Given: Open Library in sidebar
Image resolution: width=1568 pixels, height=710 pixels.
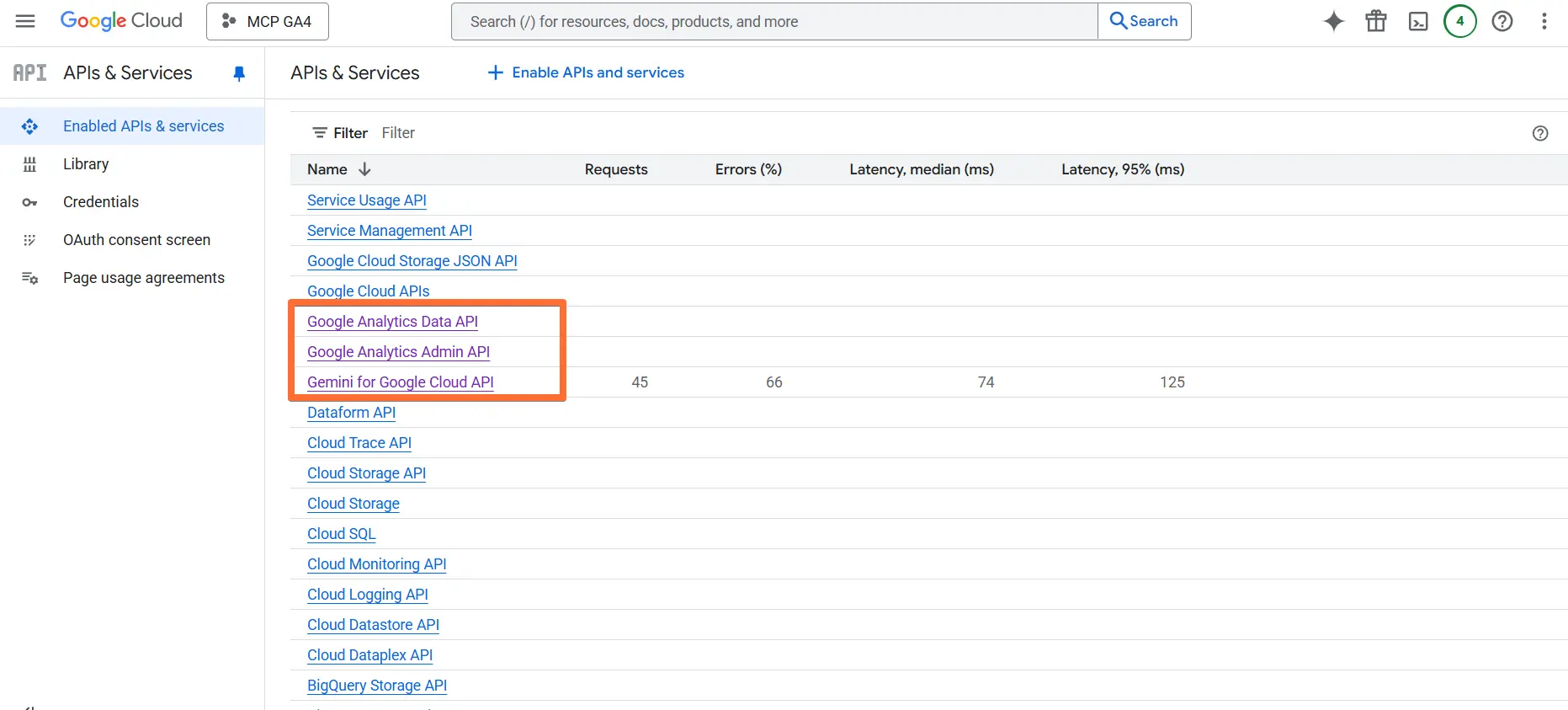Looking at the screenshot, I should (x=86, y=164).
